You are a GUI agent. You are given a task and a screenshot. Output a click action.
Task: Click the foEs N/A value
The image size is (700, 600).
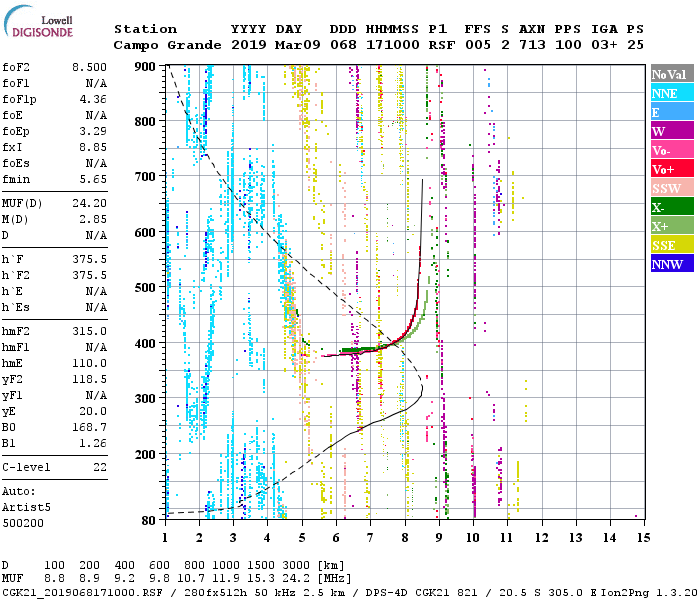(96, 163)
